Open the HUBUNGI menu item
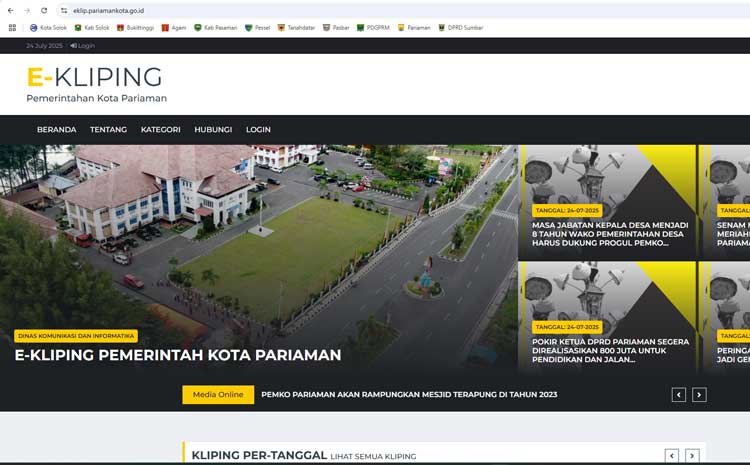Image resolution: width=750 pixels, height=465 pixels. (x=213, y=130)
